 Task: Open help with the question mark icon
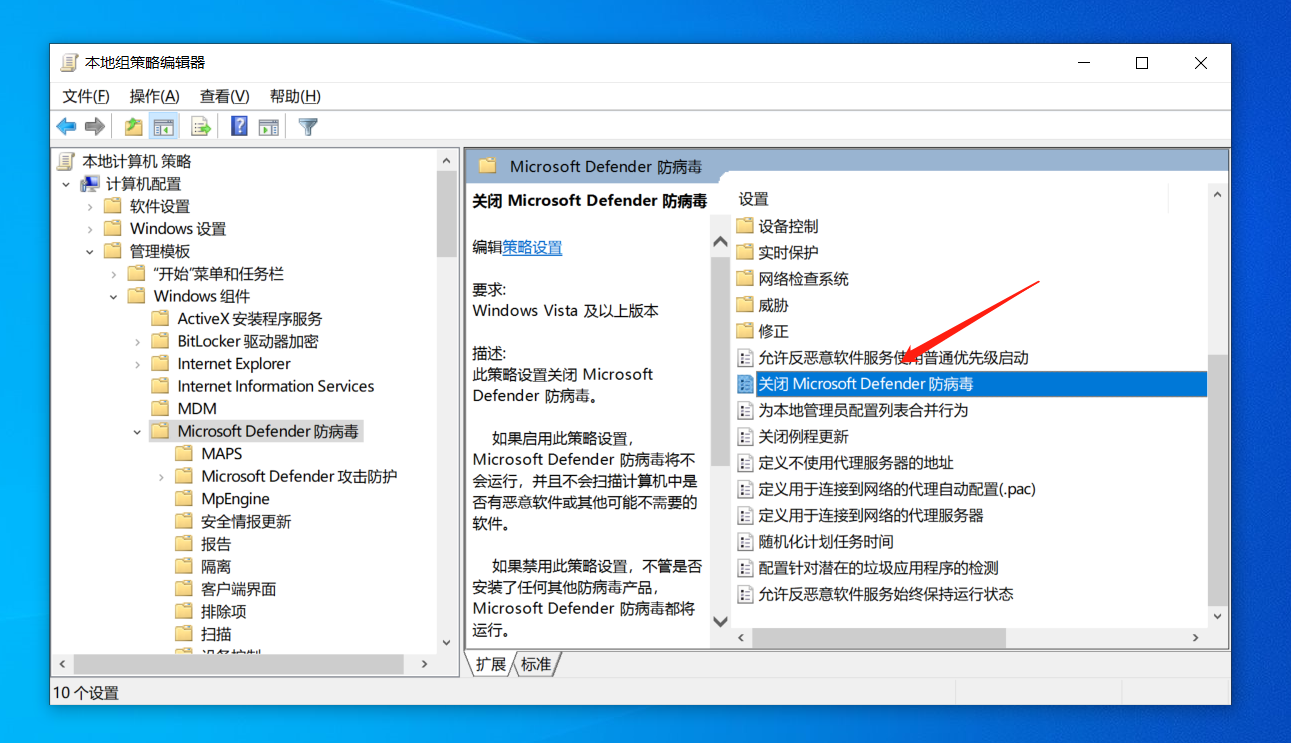[x=238, y=126]
